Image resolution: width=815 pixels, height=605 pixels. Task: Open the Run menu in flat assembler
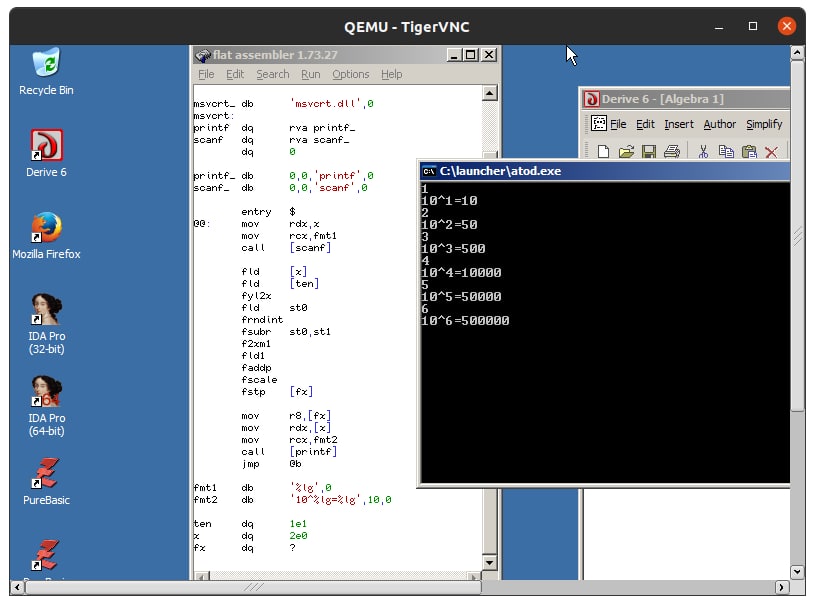point(310,74)
